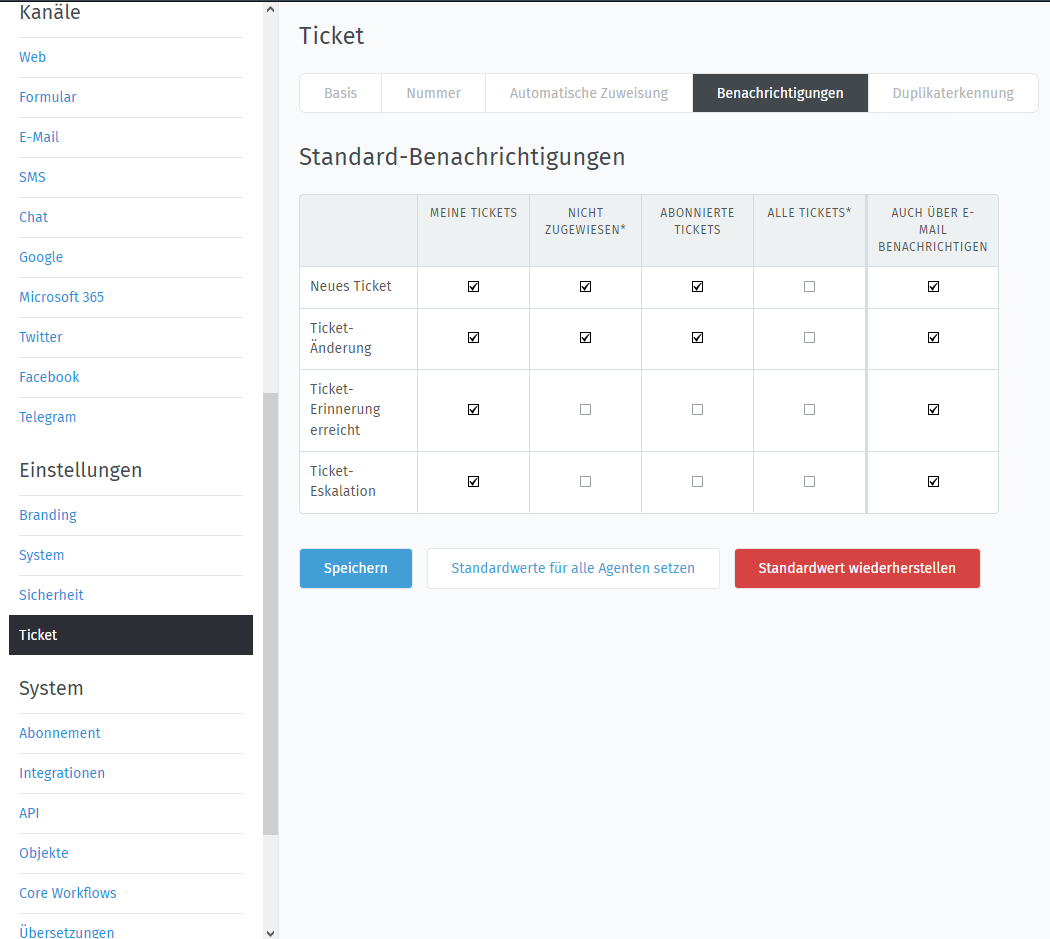
Task: Click sidebar scrollbar up arrow
Action: click(x=270, y=9)
